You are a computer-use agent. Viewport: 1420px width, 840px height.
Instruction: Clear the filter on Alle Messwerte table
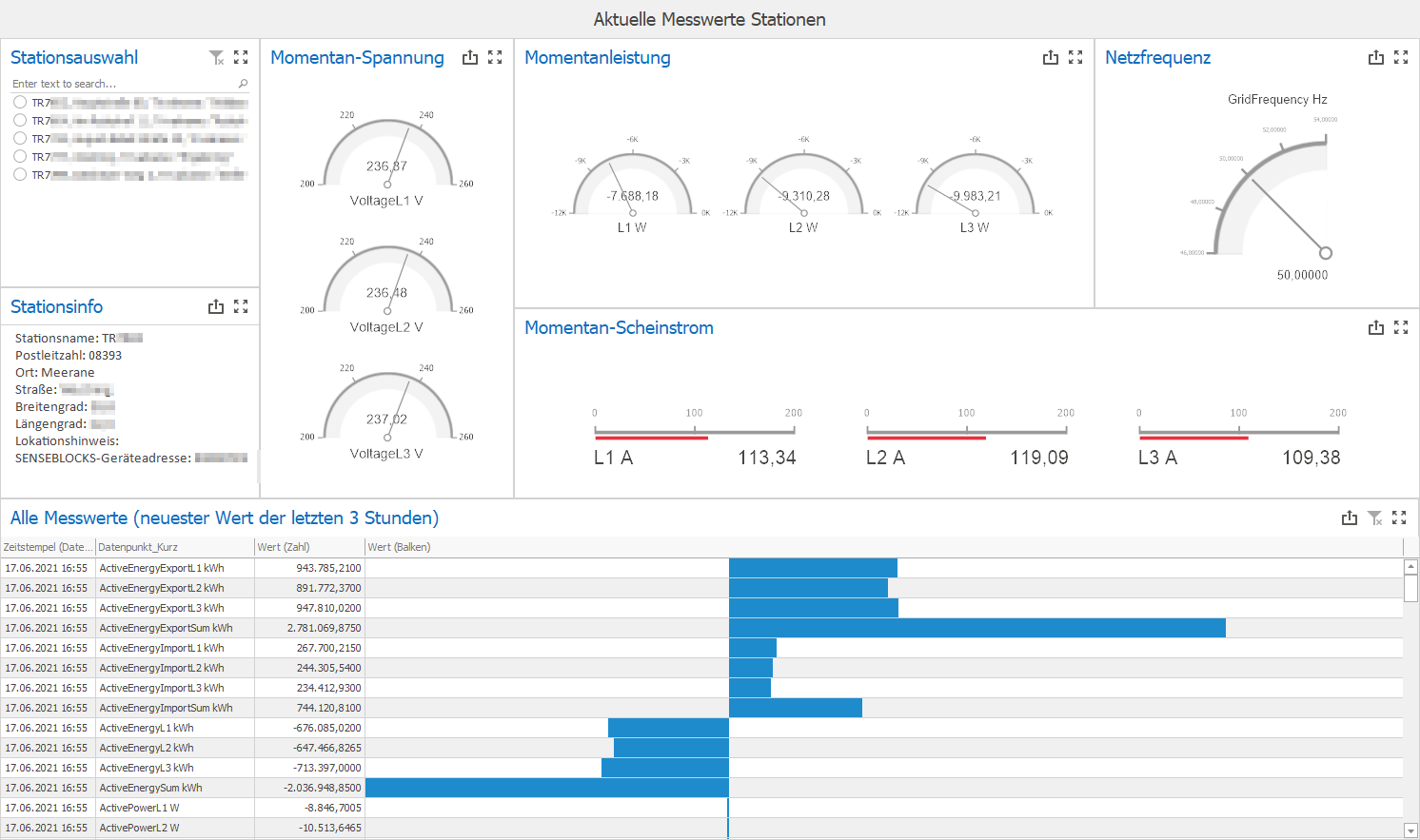coord(1374,518)
